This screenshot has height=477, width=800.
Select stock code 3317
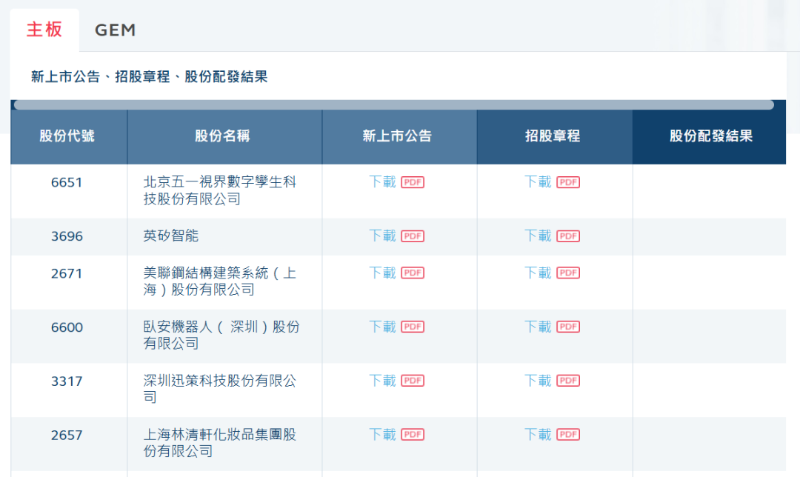67,382
